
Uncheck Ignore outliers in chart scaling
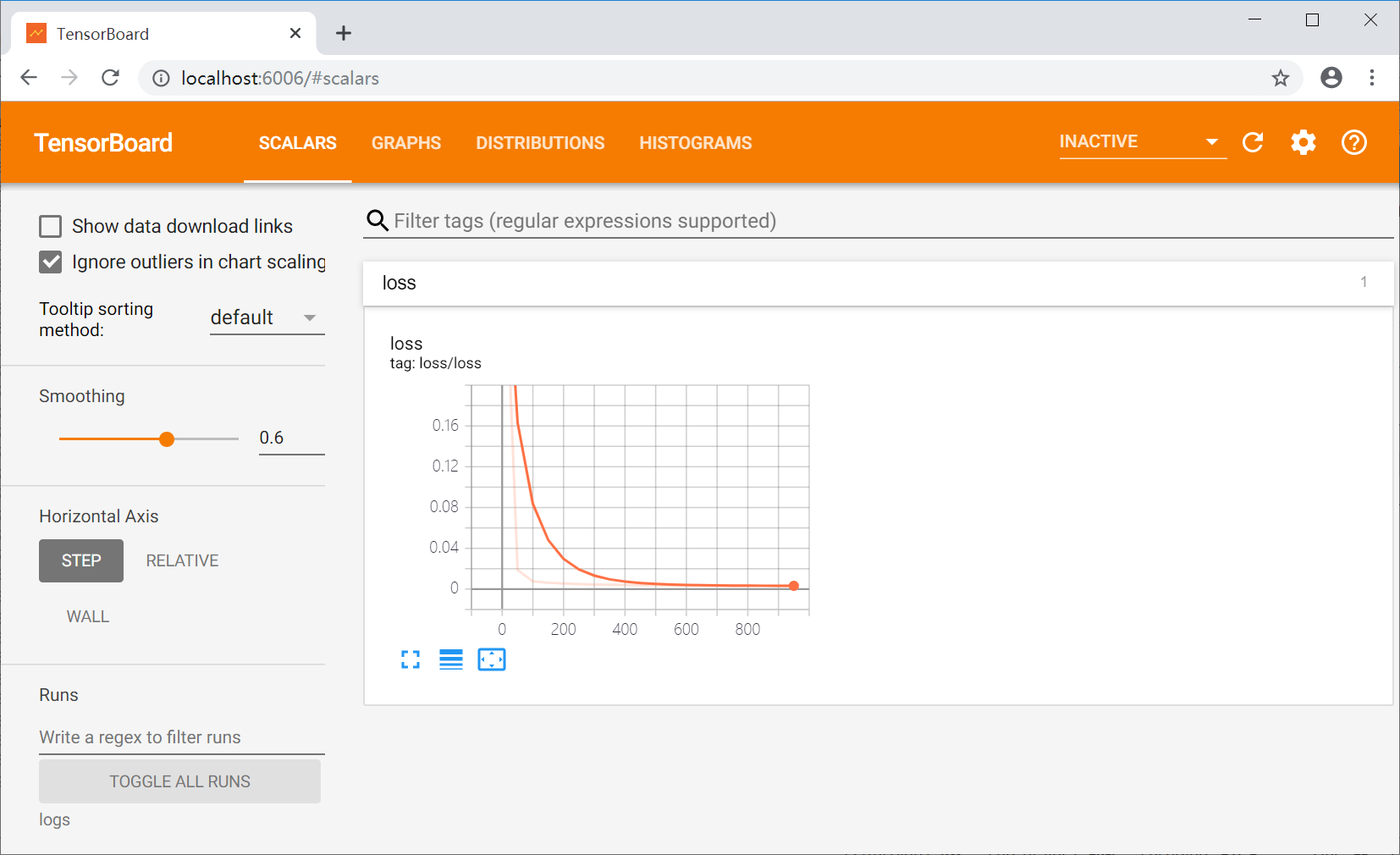coord(51,262)
